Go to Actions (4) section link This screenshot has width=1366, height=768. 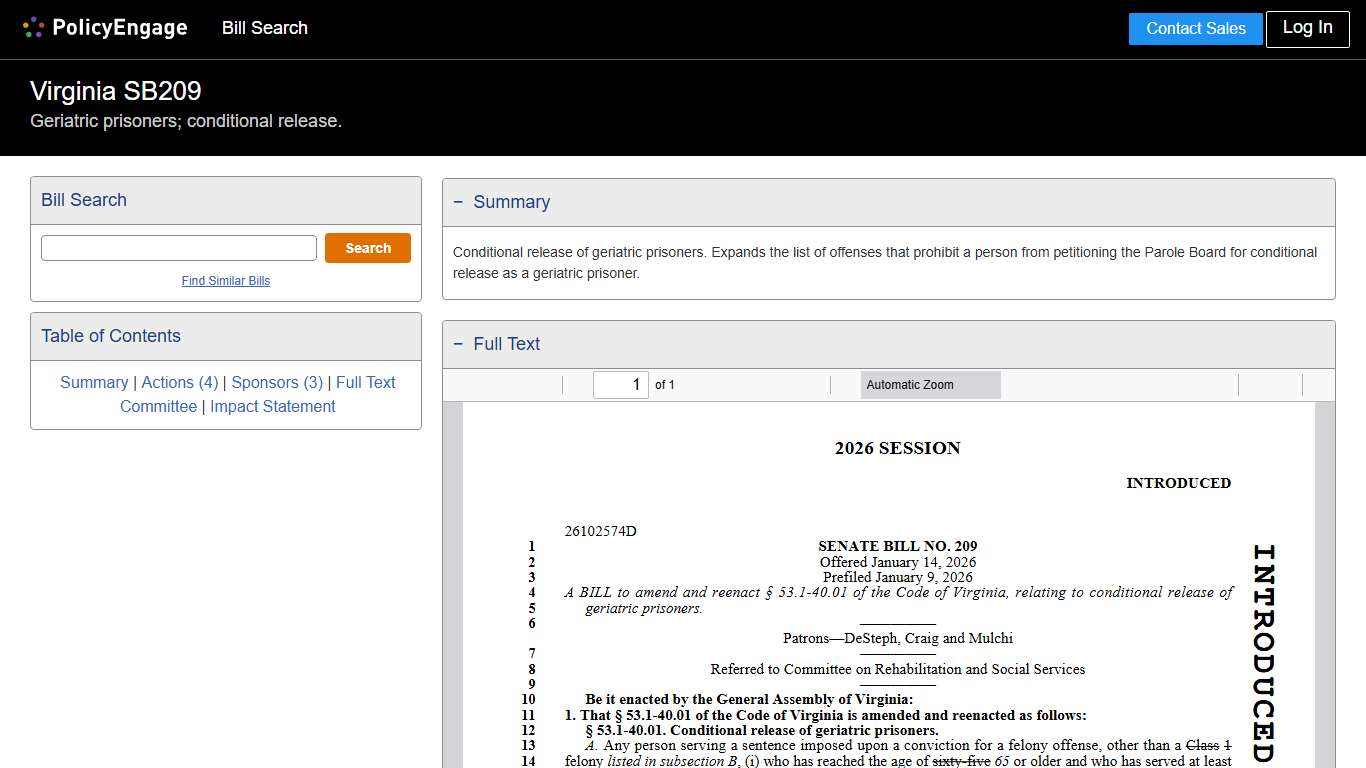point(180,382)
